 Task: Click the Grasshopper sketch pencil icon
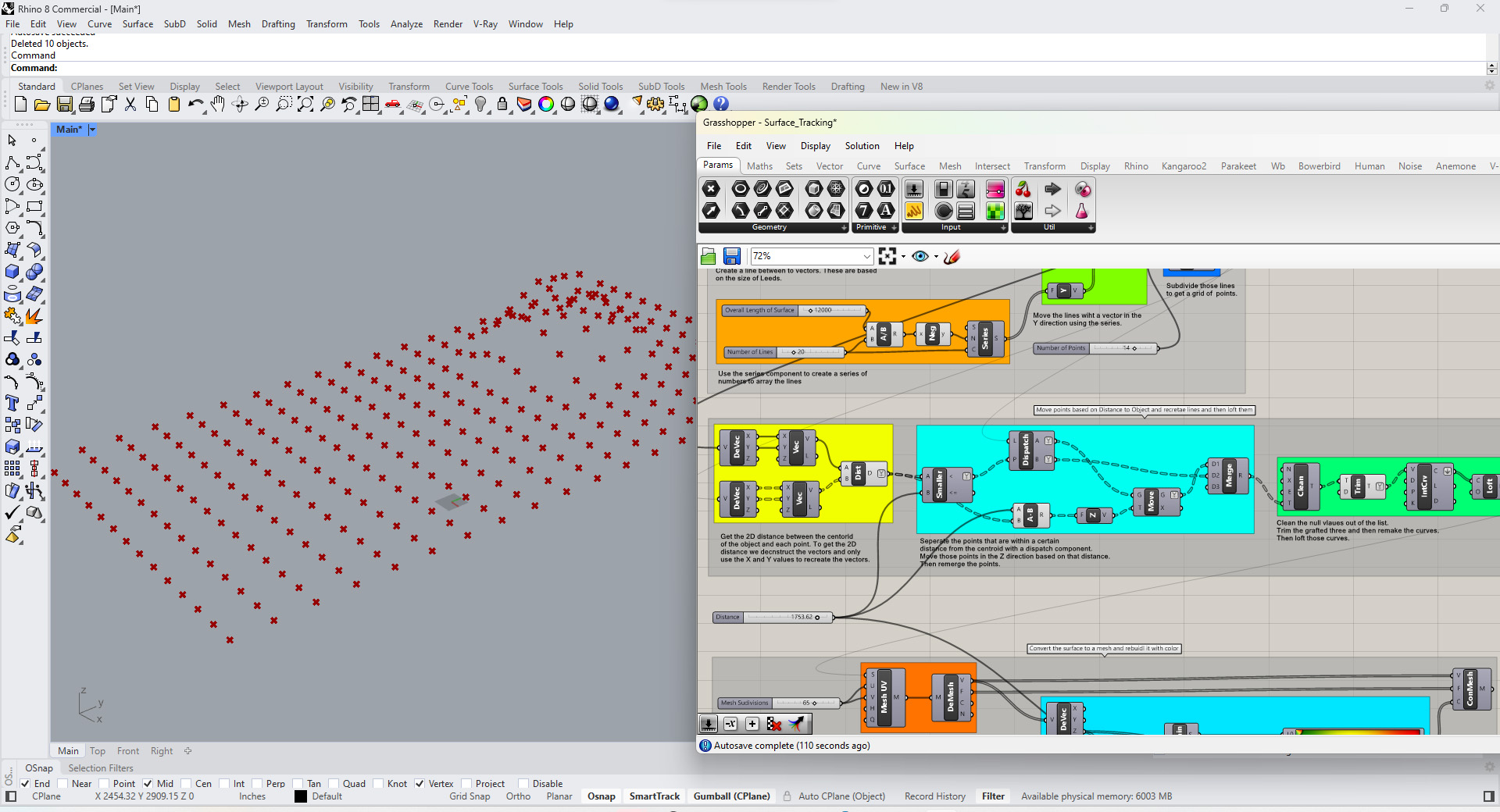(952, 256)
